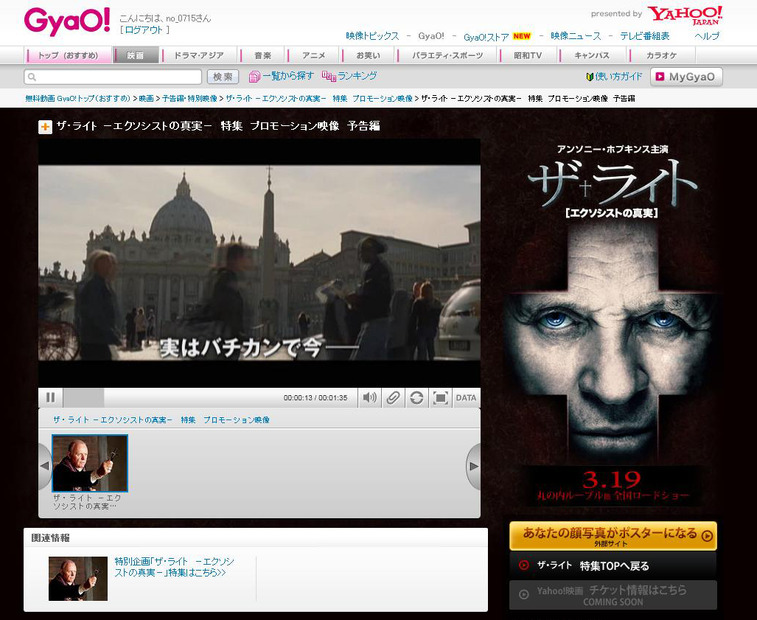757x620 pixels.
Task: Open 一覧から探す browse list
Action: point(281,76)
